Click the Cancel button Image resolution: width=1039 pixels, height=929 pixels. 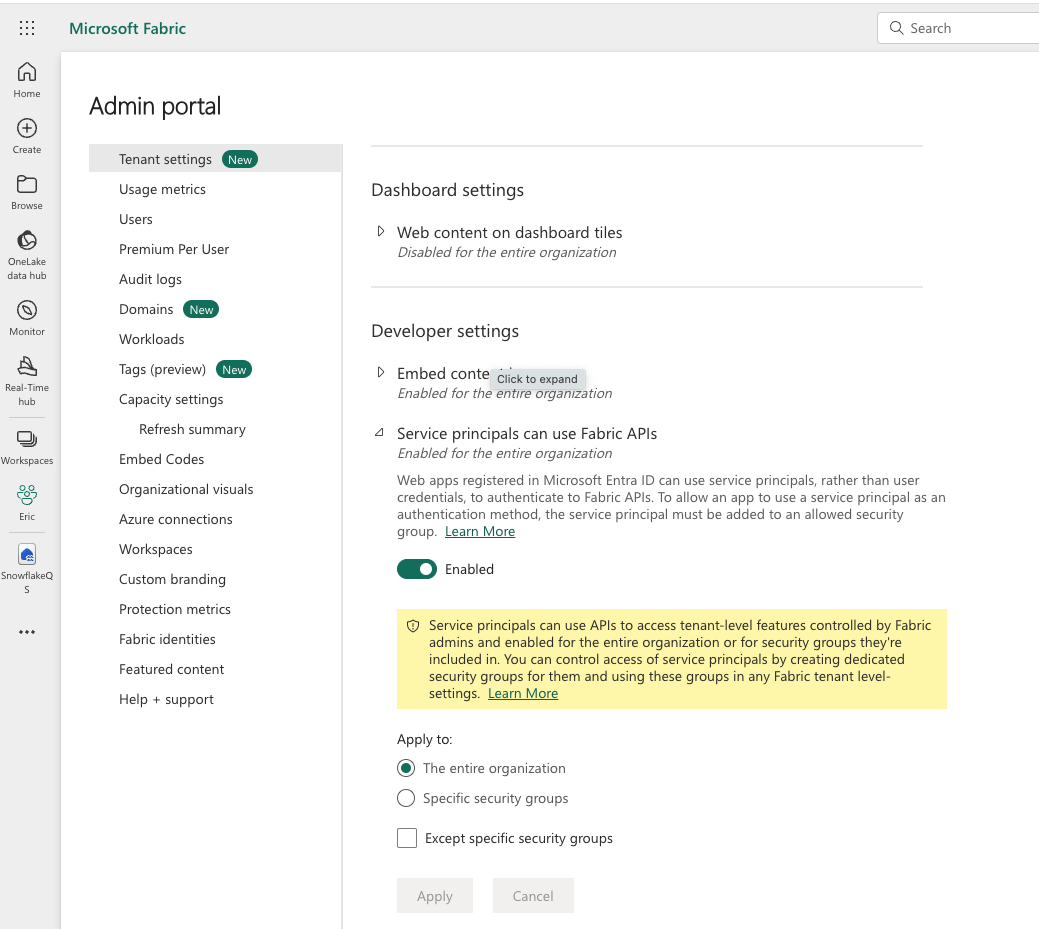click(x=533, y=896)
